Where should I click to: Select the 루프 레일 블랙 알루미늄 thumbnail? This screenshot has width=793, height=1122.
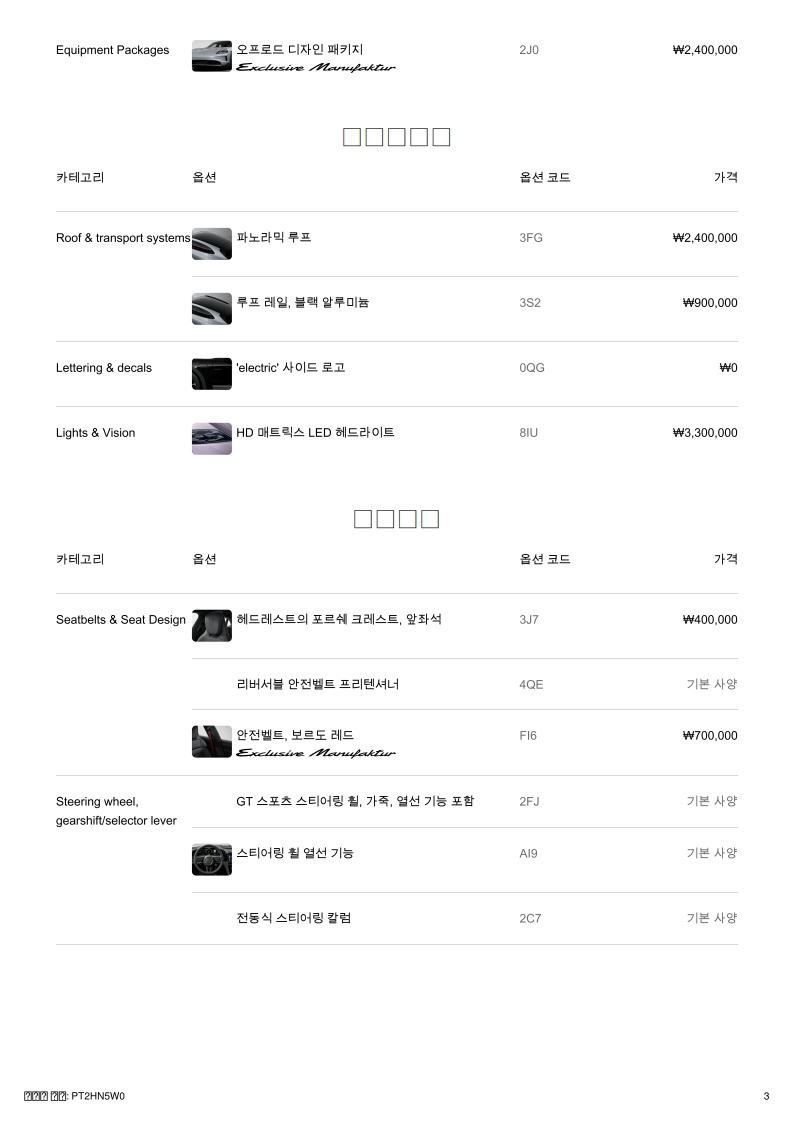(x=211, y=309)
